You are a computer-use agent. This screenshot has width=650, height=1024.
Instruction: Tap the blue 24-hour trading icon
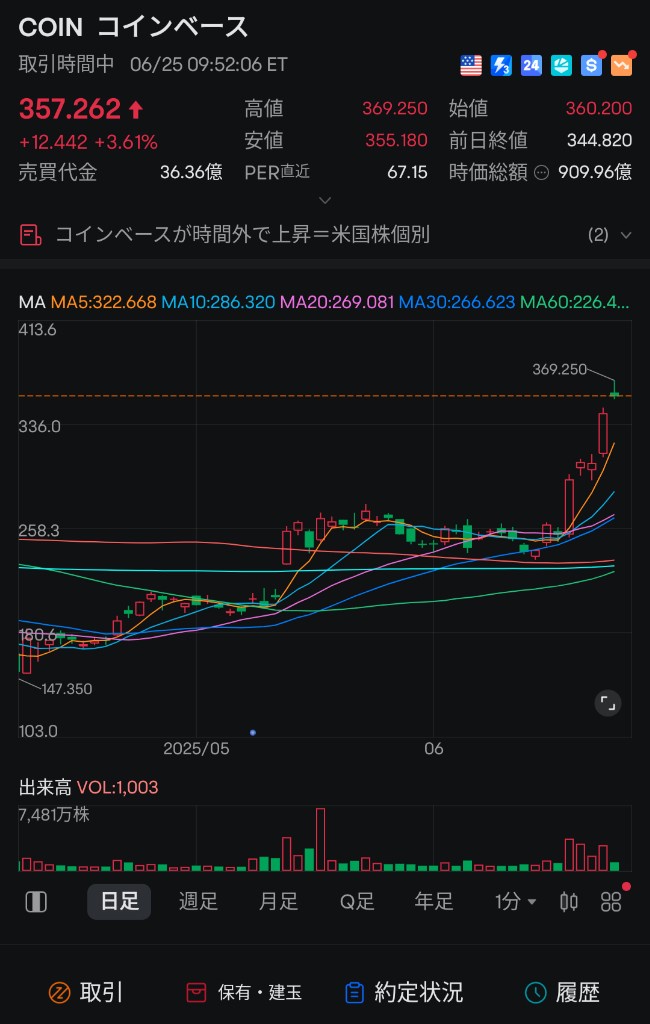531,65
